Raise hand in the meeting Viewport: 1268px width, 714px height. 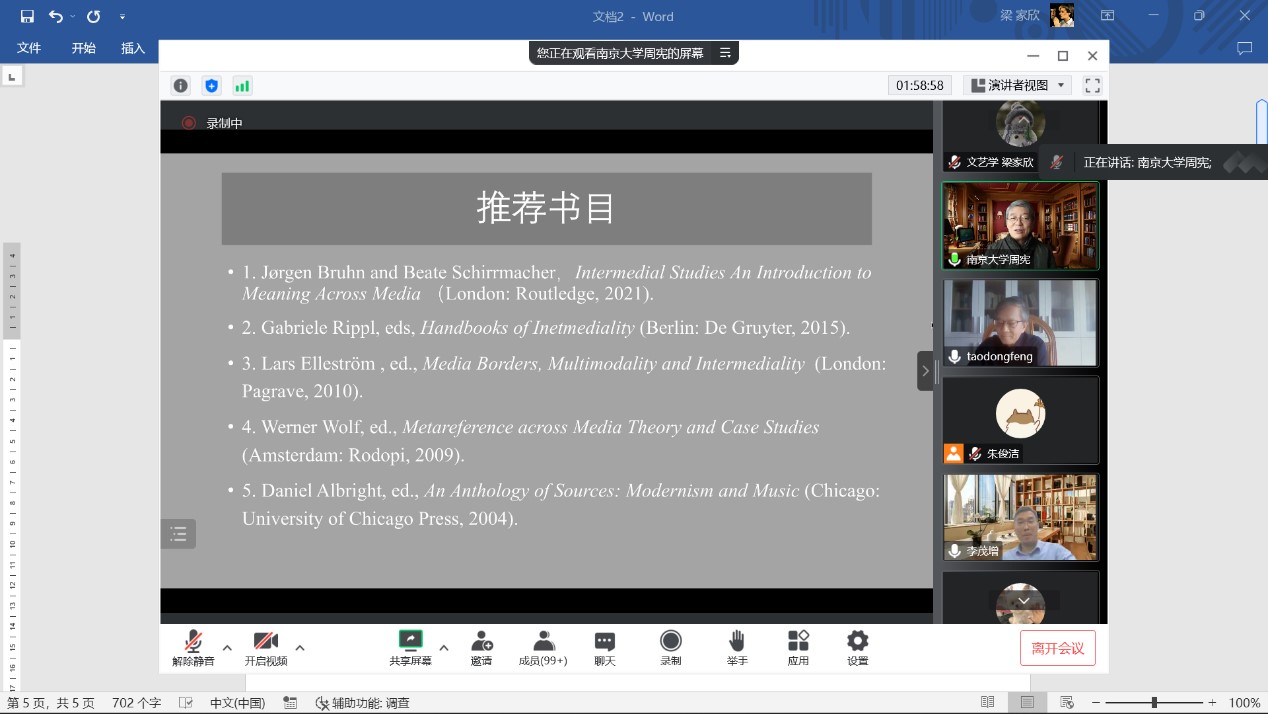point(737,647)
